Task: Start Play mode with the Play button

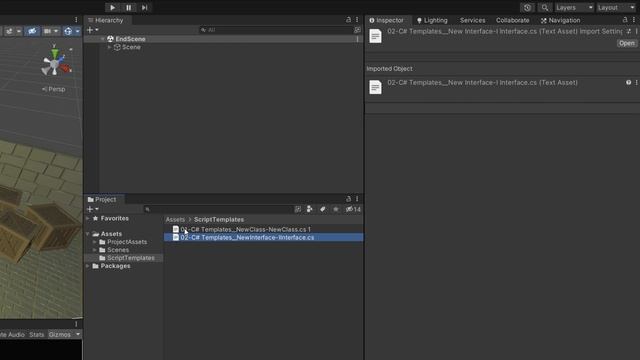Action: pyautogui.click(x=112, y=7)
